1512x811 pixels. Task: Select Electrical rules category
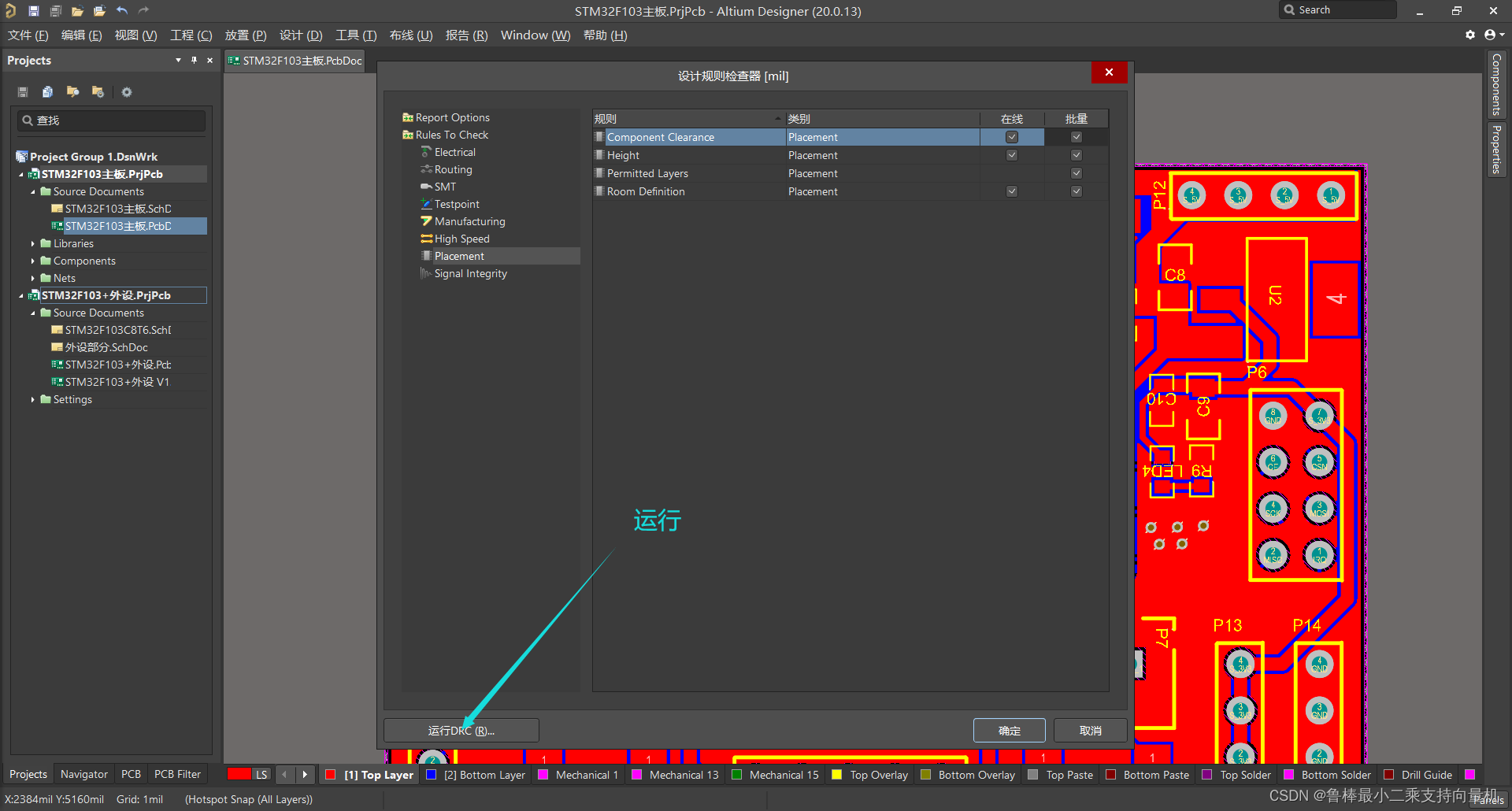[x=454, y=152]
